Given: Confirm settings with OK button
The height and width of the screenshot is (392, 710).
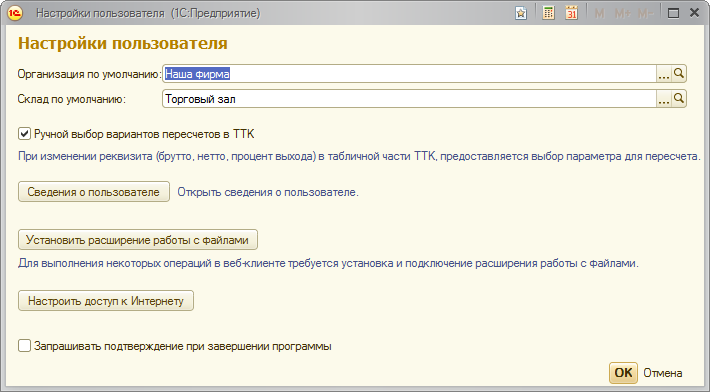Looking at the screenshot, I should click(623, 373).
